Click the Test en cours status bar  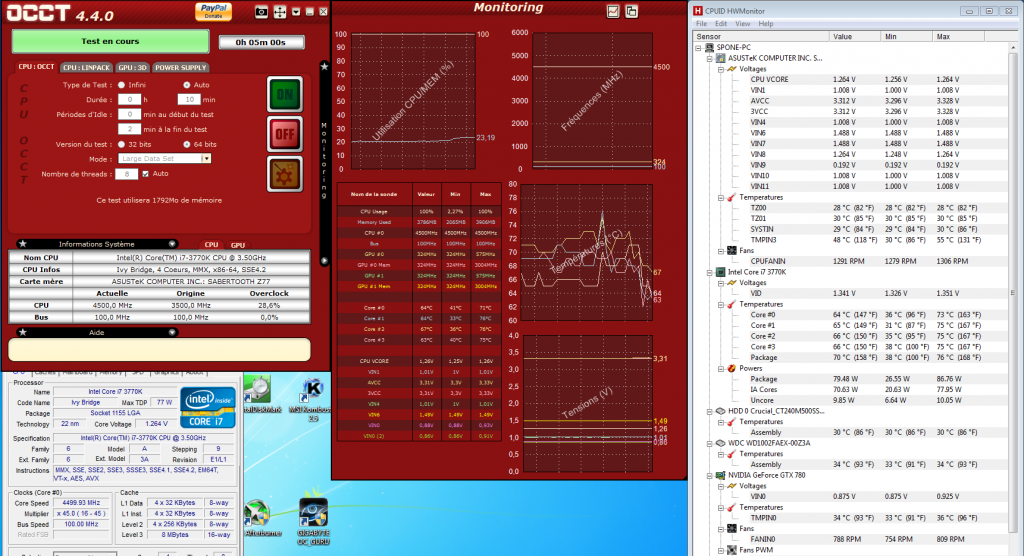110,41
